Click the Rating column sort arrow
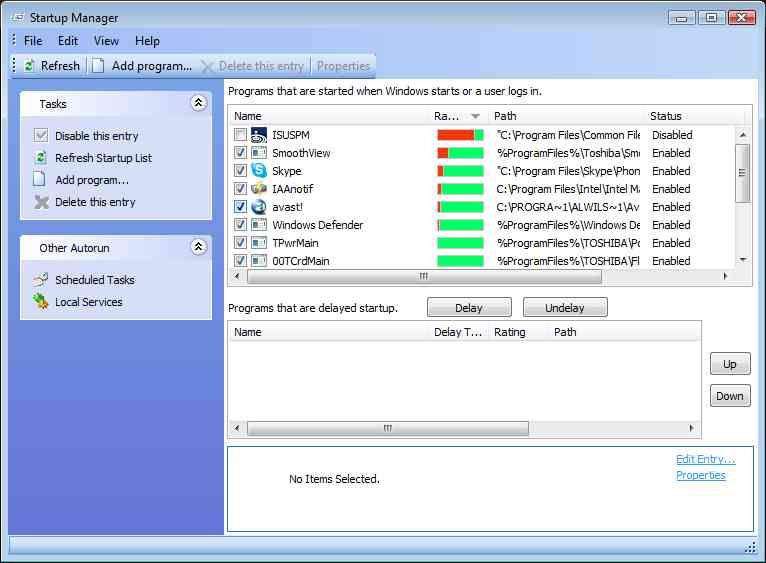 pos(475,116)
